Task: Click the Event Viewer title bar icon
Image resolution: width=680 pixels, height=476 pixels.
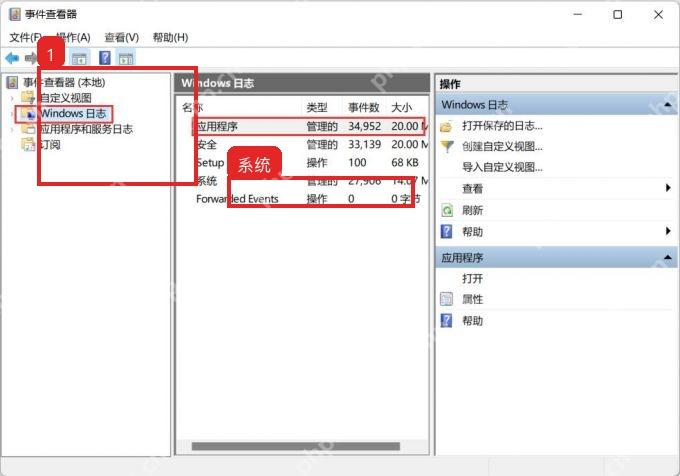Action: coord(14,14)
